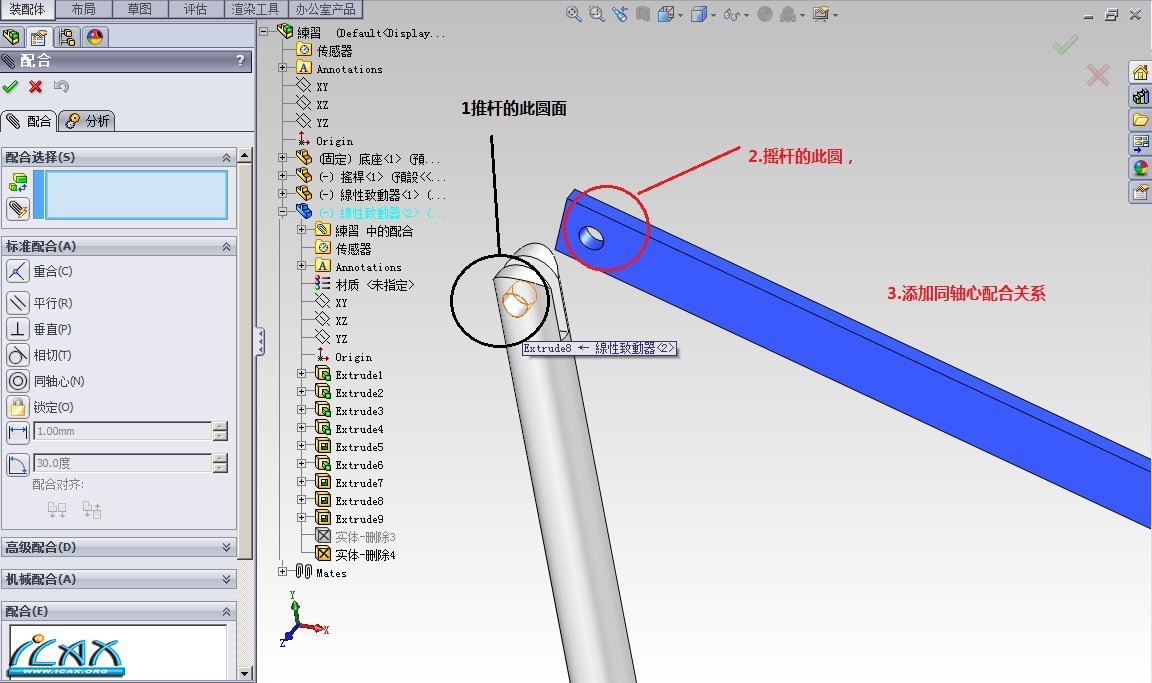Cancel the mate with the red X

(36, 87)
